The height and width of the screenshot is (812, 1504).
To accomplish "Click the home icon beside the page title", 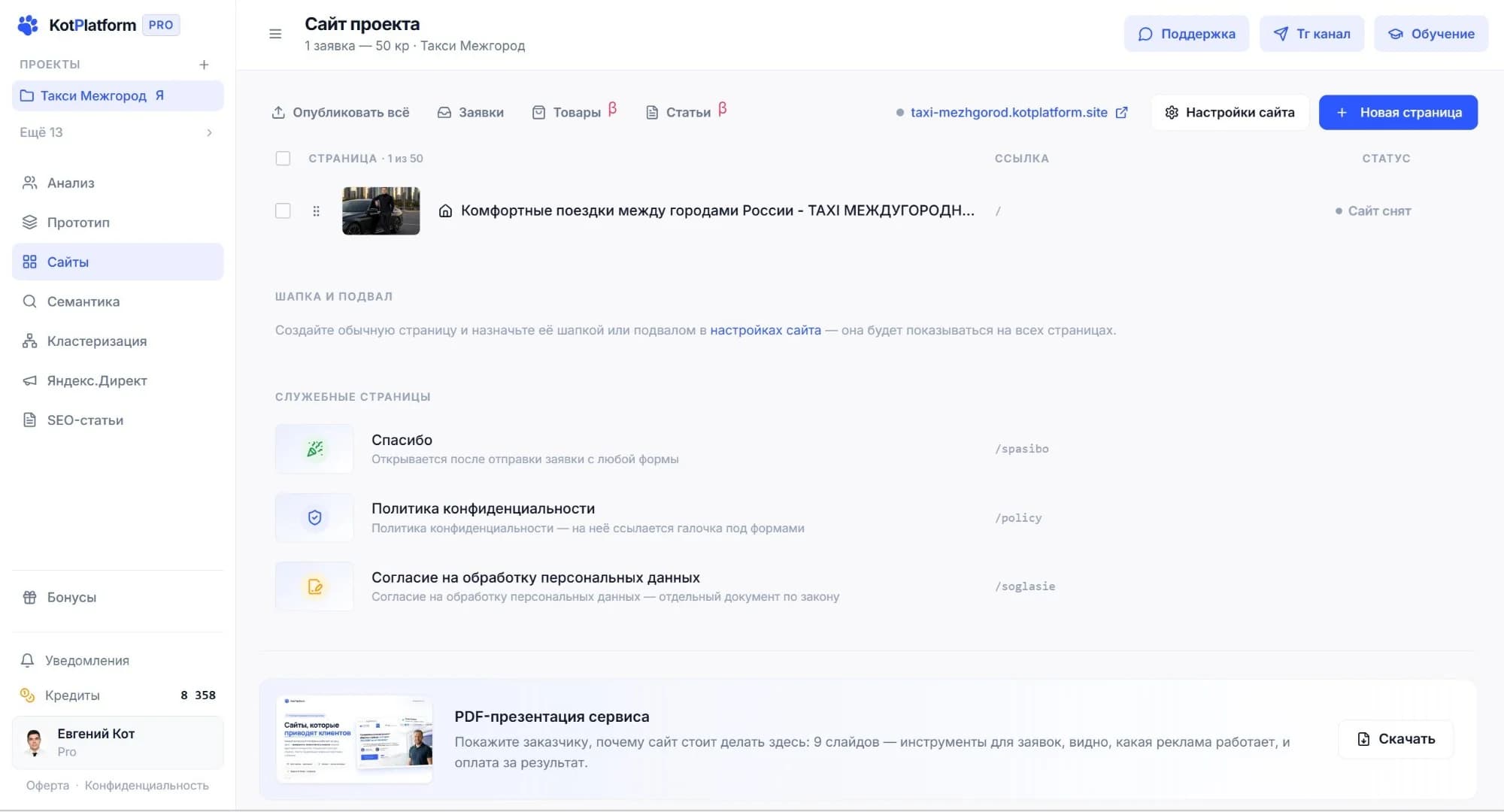I will 445,211.
